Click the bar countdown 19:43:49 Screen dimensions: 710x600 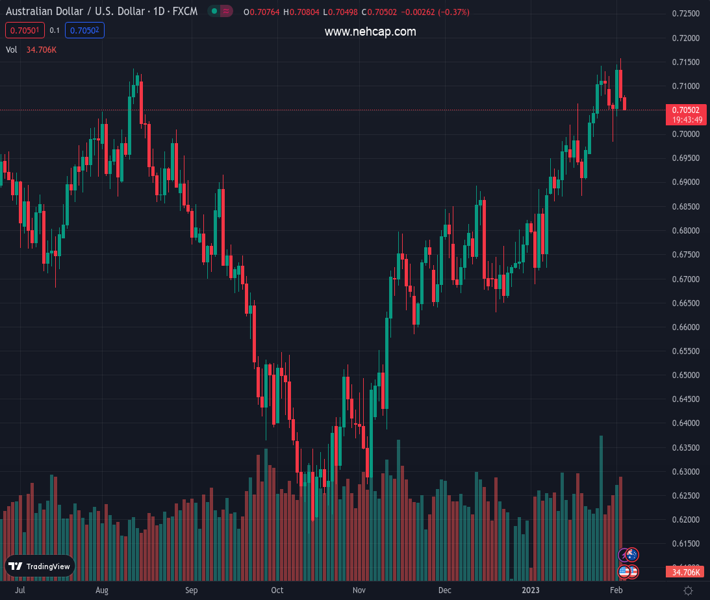[687, 120]
